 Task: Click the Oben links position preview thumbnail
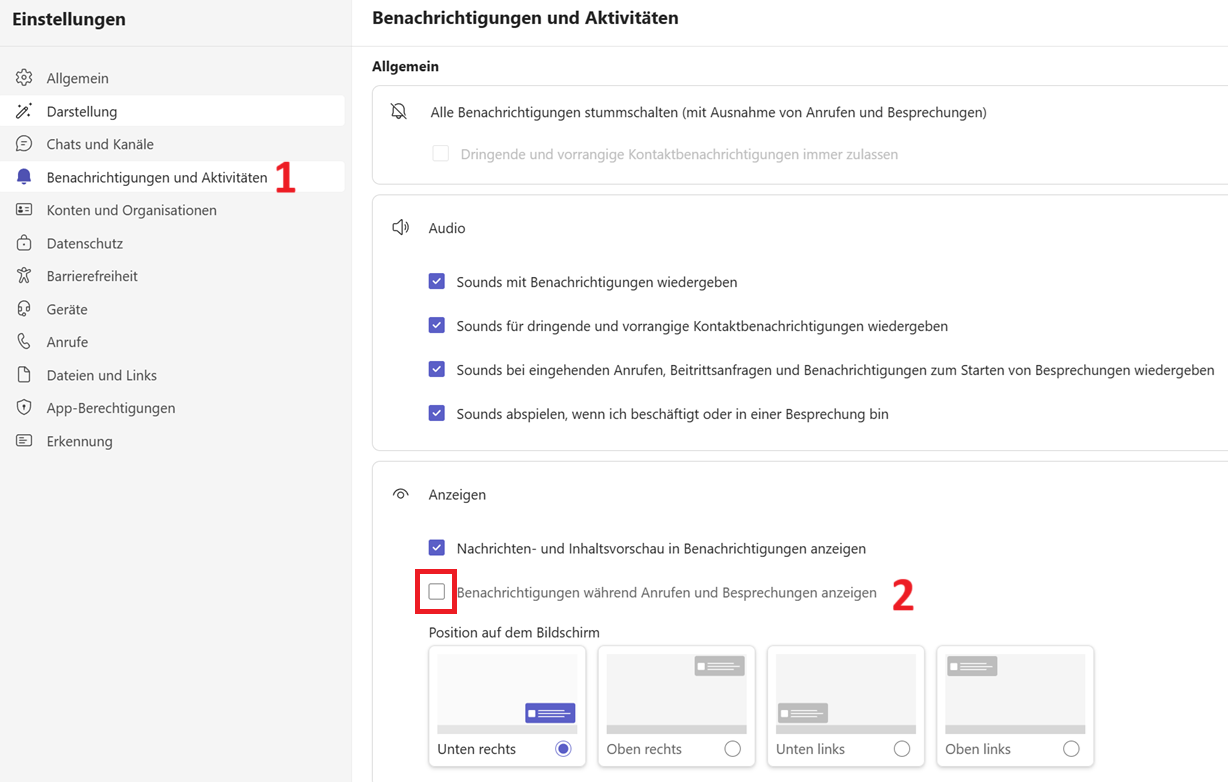tap(1014, 693)
